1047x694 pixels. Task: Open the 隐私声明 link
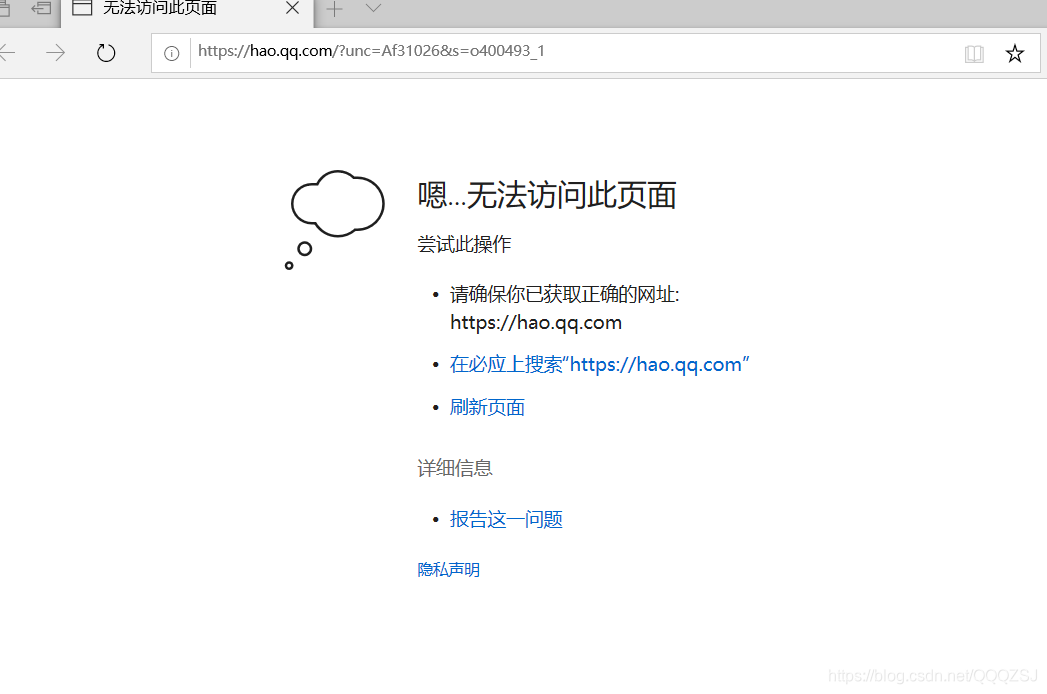click(x=448, y=570)
